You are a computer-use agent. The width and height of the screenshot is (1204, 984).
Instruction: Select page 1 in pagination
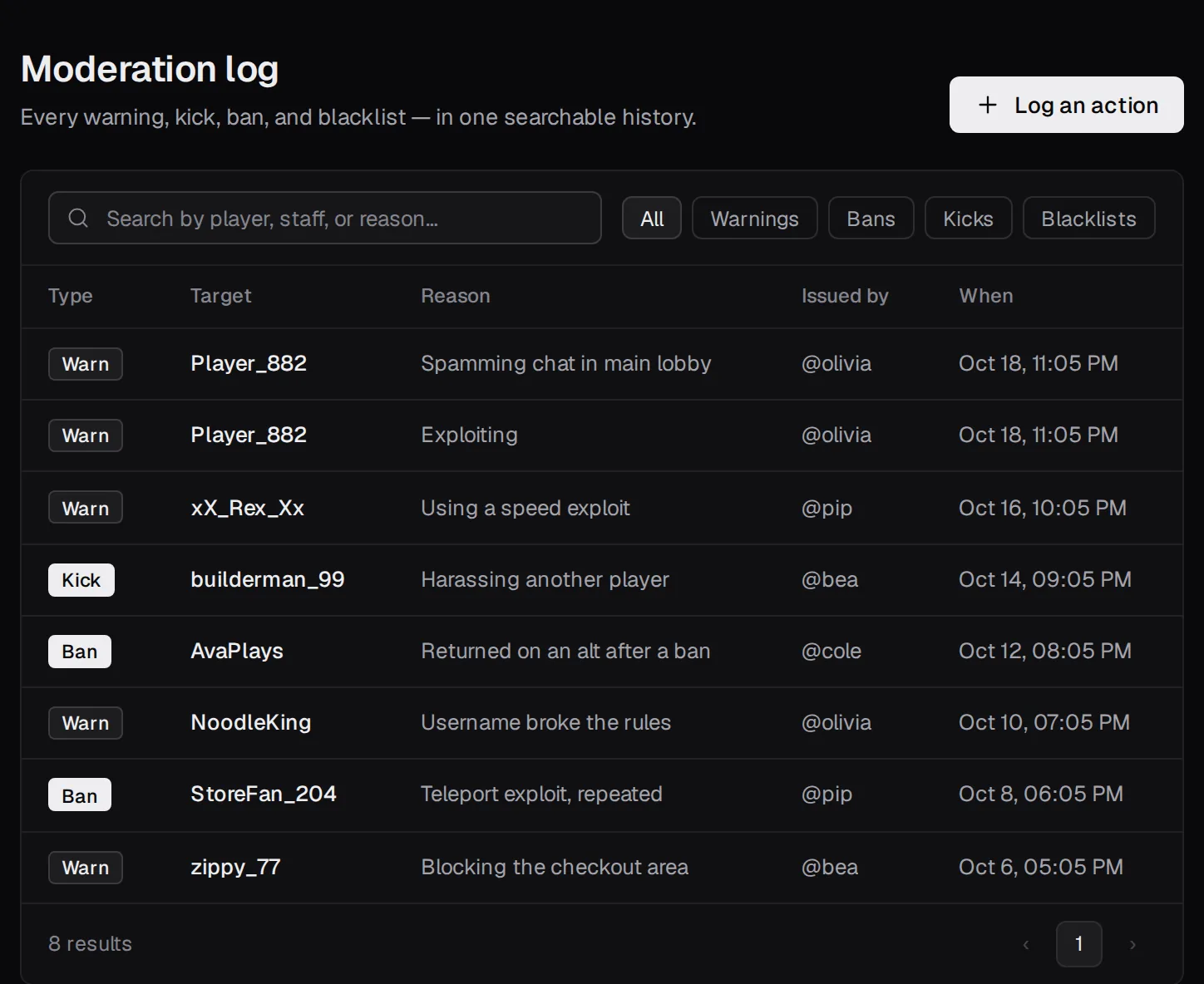(x=1078, y=944)
